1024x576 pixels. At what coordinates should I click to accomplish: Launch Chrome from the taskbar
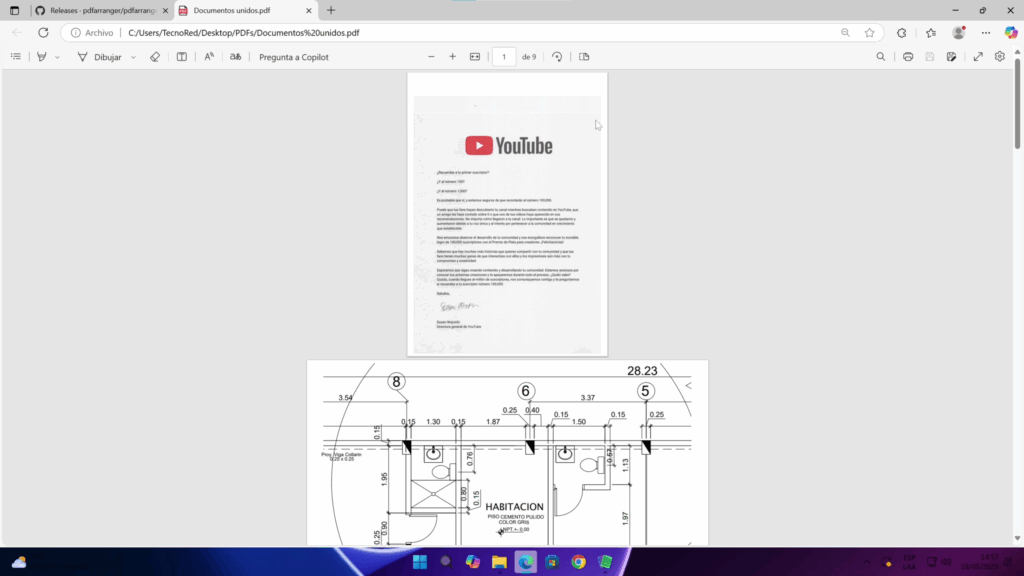point(579,562)
